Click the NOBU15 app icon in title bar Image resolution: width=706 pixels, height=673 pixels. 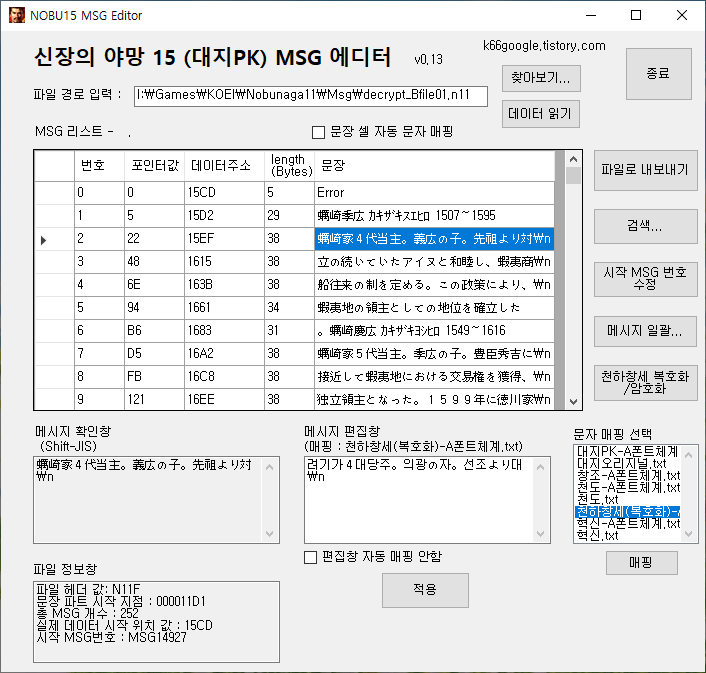click(x=17, y=15)
